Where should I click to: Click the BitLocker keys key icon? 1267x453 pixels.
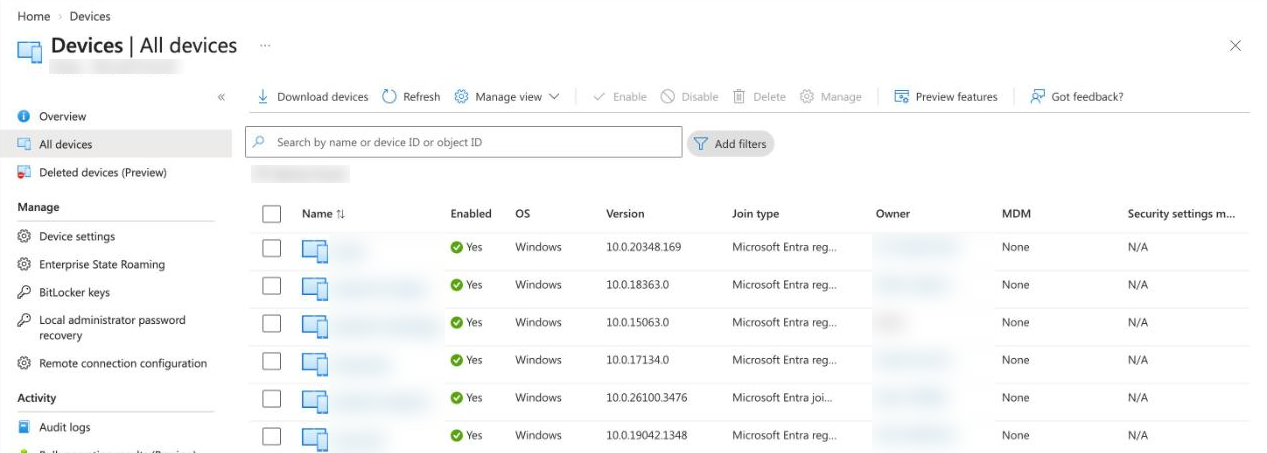(x=24, y=293)
